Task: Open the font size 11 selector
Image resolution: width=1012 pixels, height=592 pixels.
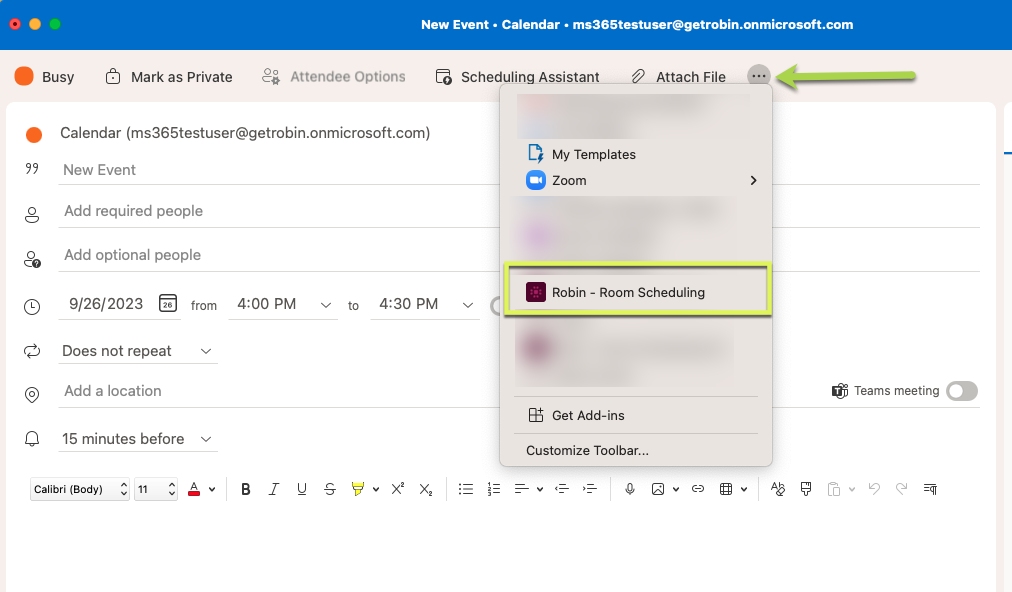Action: coord(156,489)
